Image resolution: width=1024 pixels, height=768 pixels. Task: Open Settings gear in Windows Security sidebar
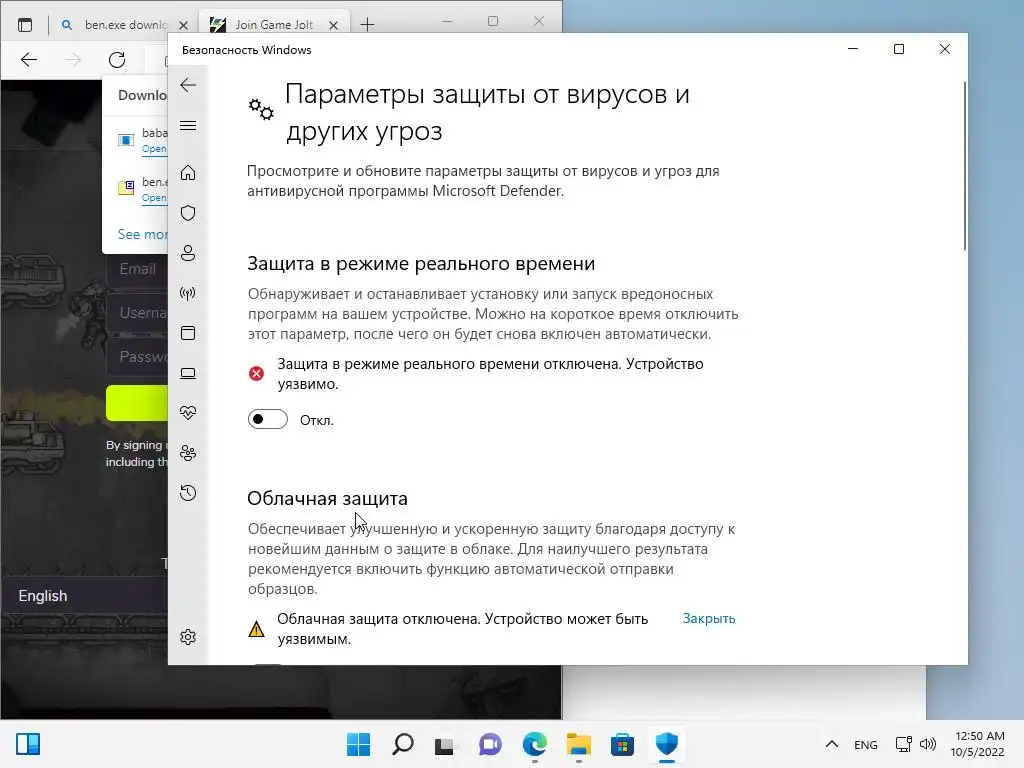point(188,637)
